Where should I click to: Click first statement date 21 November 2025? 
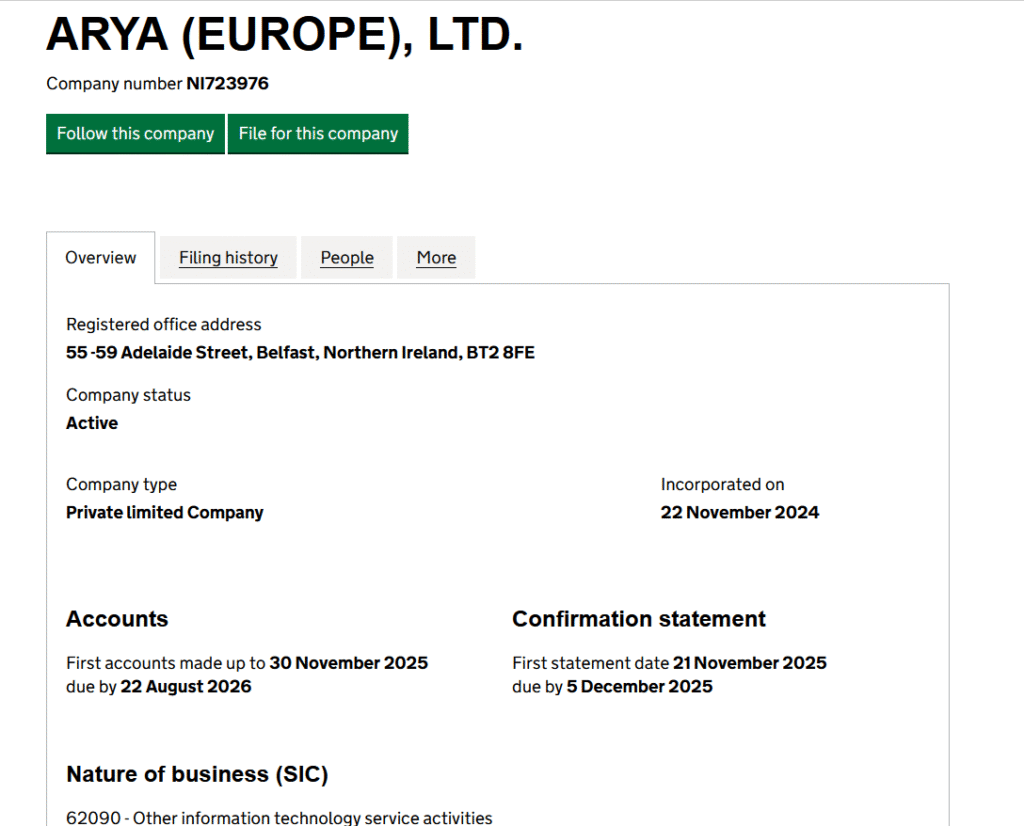point(749,663)
